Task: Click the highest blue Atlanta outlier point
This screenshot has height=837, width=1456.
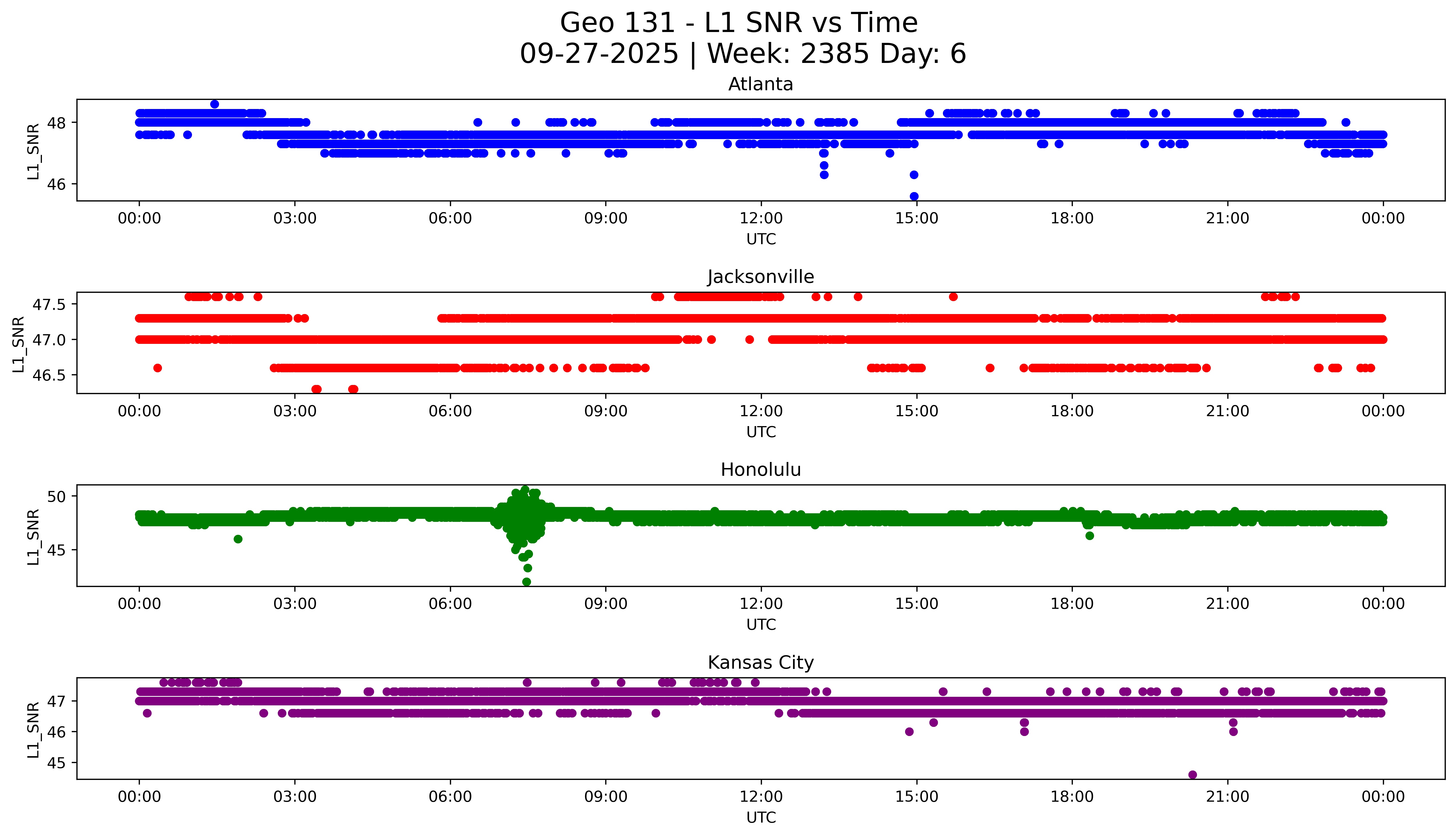Action: point(214,104)
